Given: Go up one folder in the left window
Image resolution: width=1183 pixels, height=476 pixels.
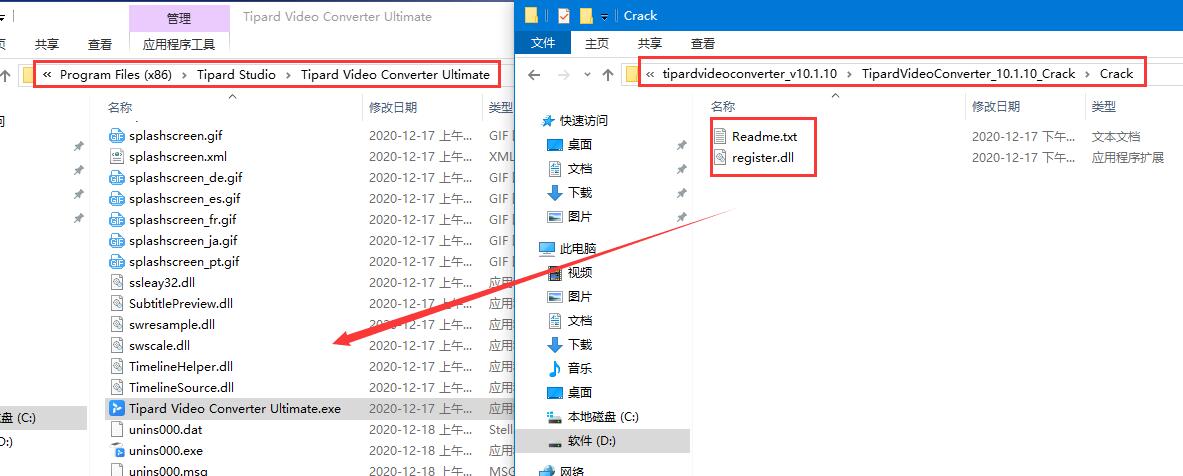Looking at the screenshot, I should pos(5,75).
